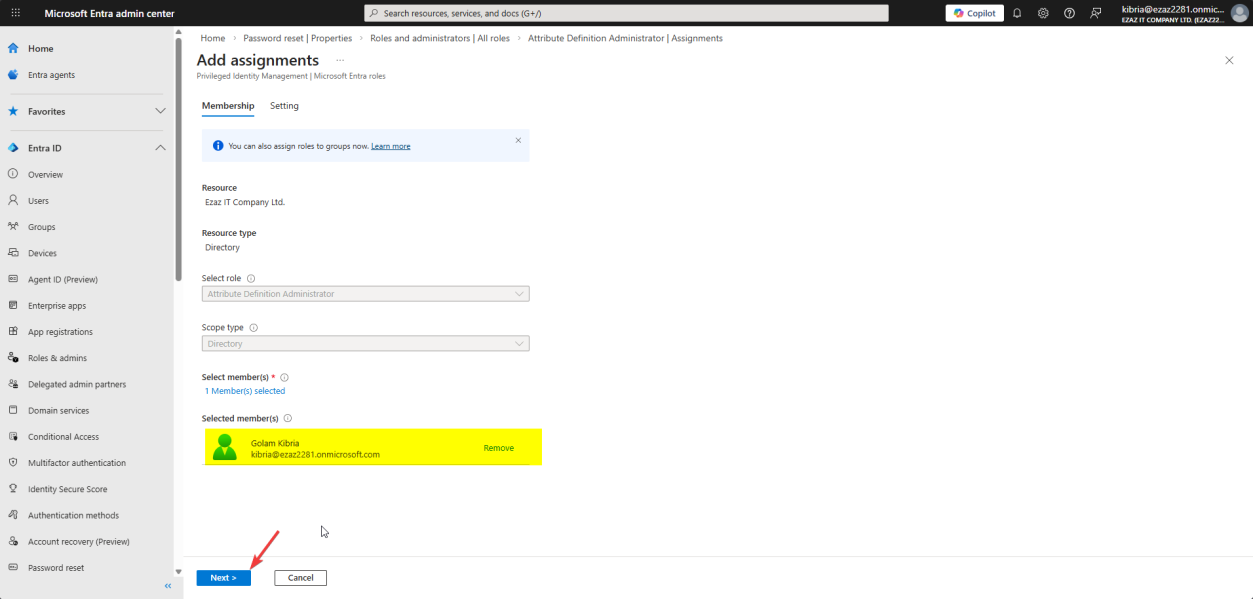Open the App registrations icon
Viewport: 1253px width, 599px height.
(13, 332)
